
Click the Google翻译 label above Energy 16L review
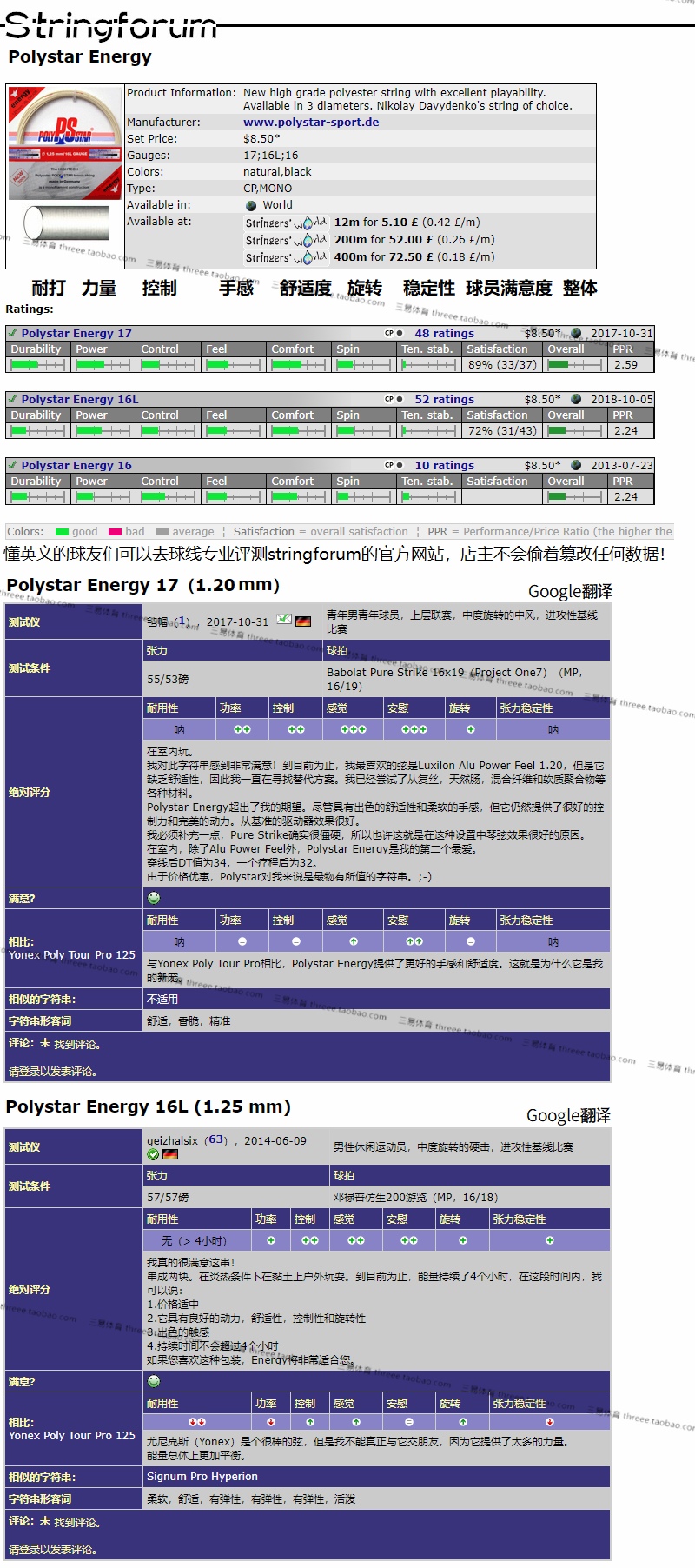568,1115
